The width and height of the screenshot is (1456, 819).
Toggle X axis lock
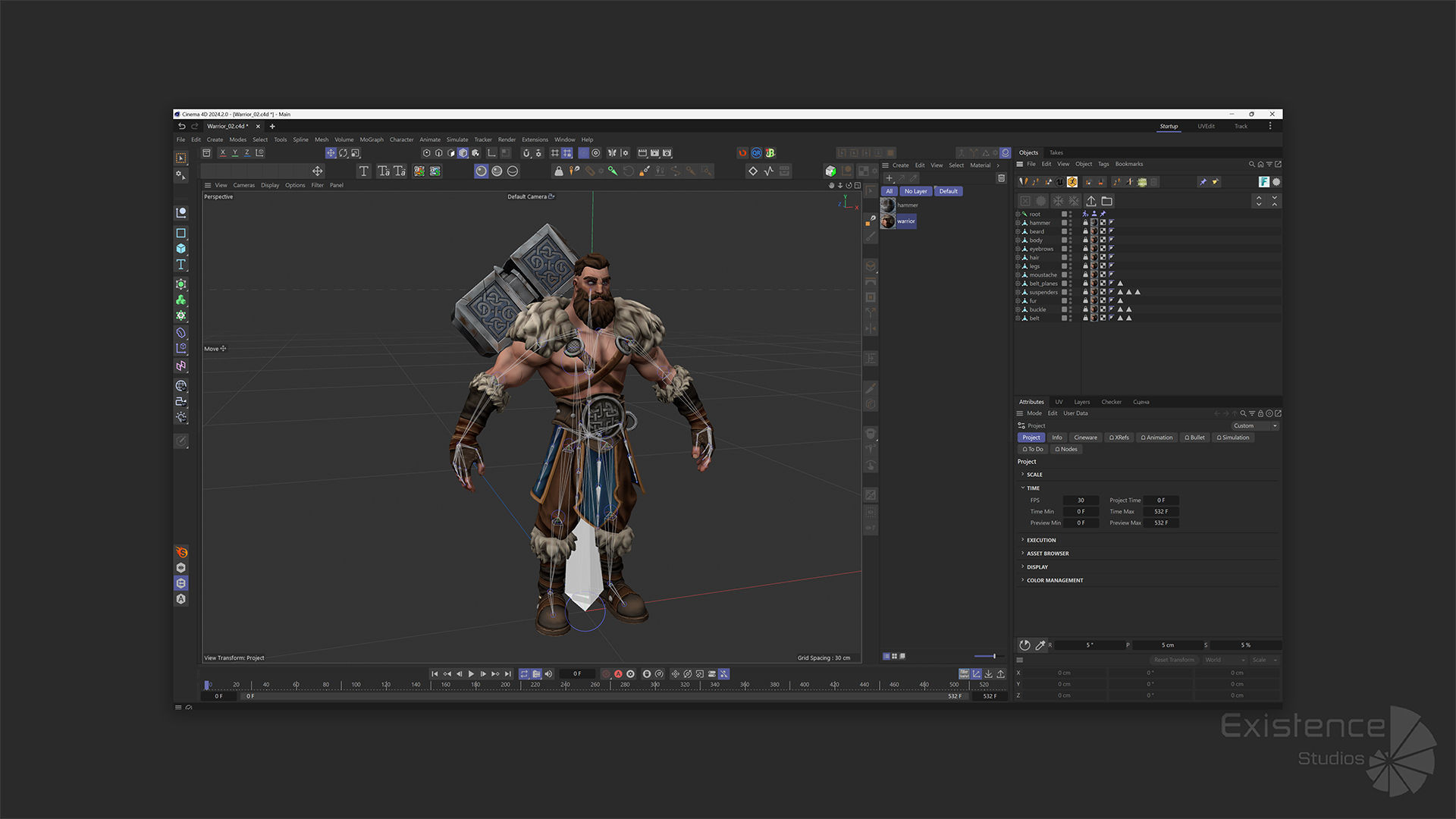[x=223, y=153]
